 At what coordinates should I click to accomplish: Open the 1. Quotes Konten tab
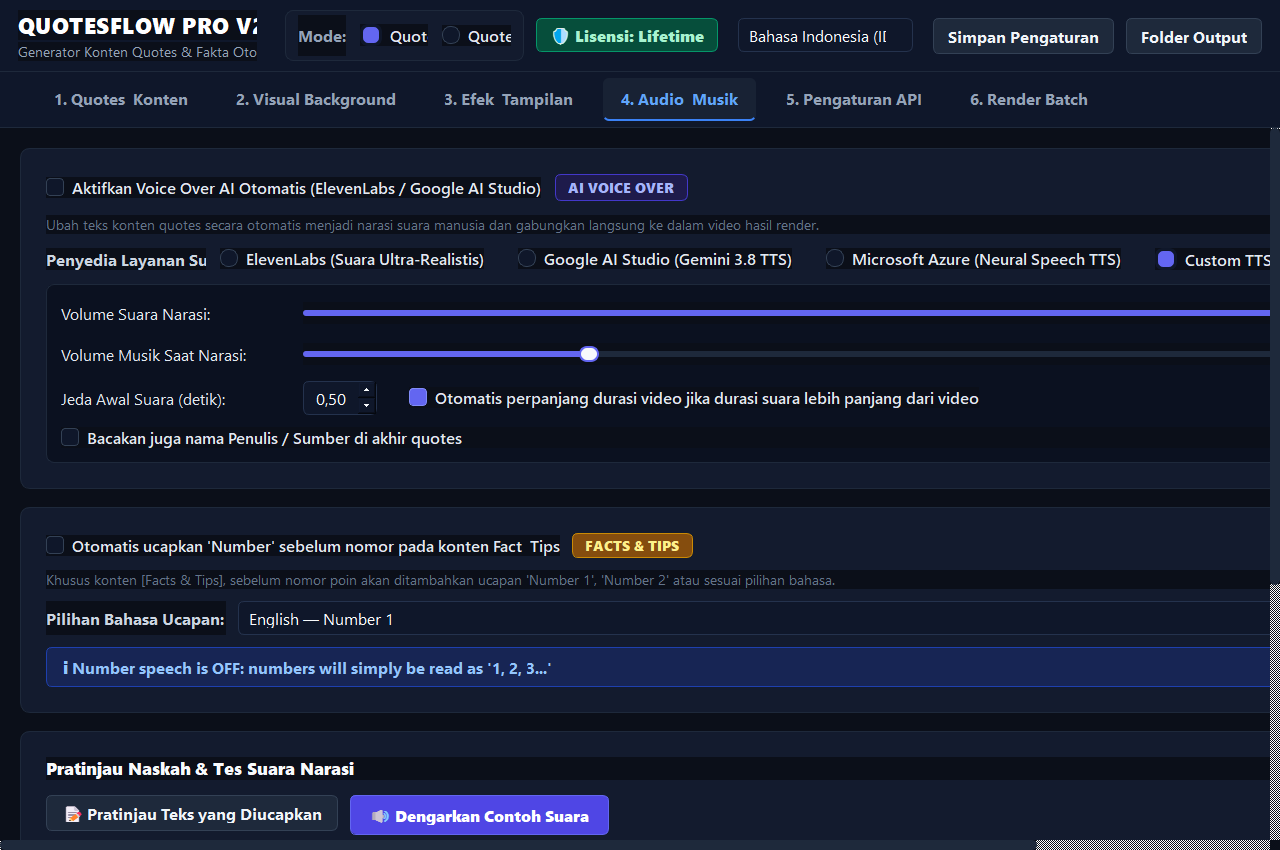[x=121, y=99]
